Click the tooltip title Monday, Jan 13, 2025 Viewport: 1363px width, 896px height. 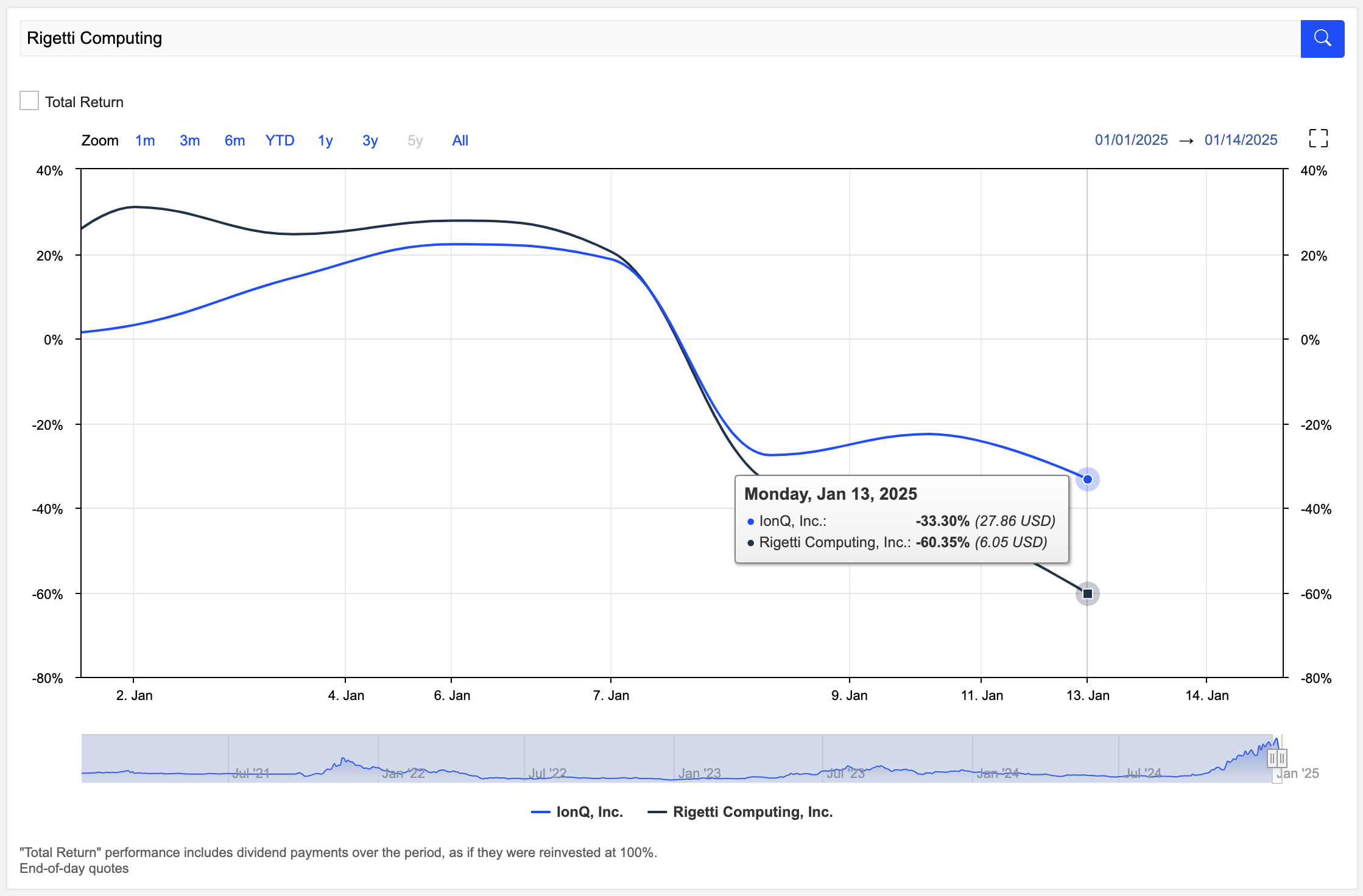coord(831,494)
